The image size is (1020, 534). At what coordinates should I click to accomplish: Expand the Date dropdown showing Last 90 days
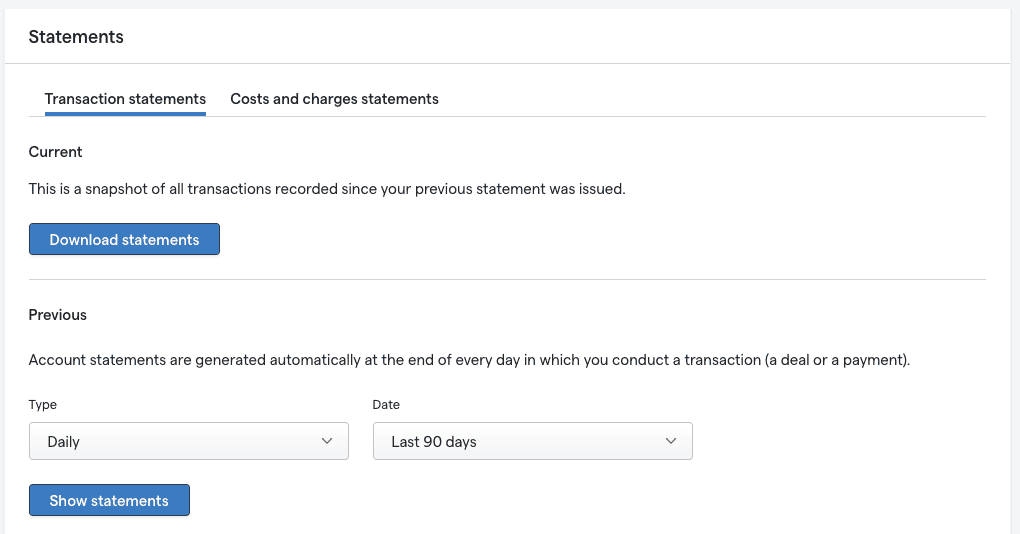(533, 441)
